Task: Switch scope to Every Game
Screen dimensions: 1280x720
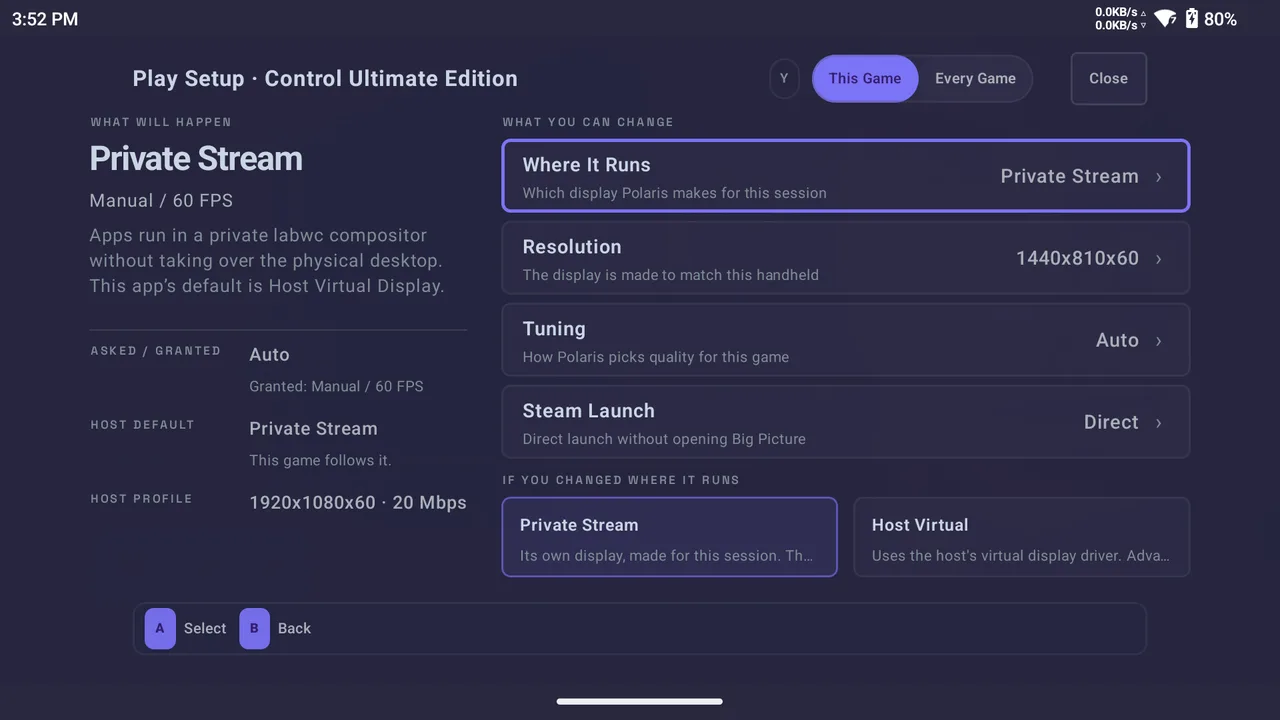Action: pos(975,78)
